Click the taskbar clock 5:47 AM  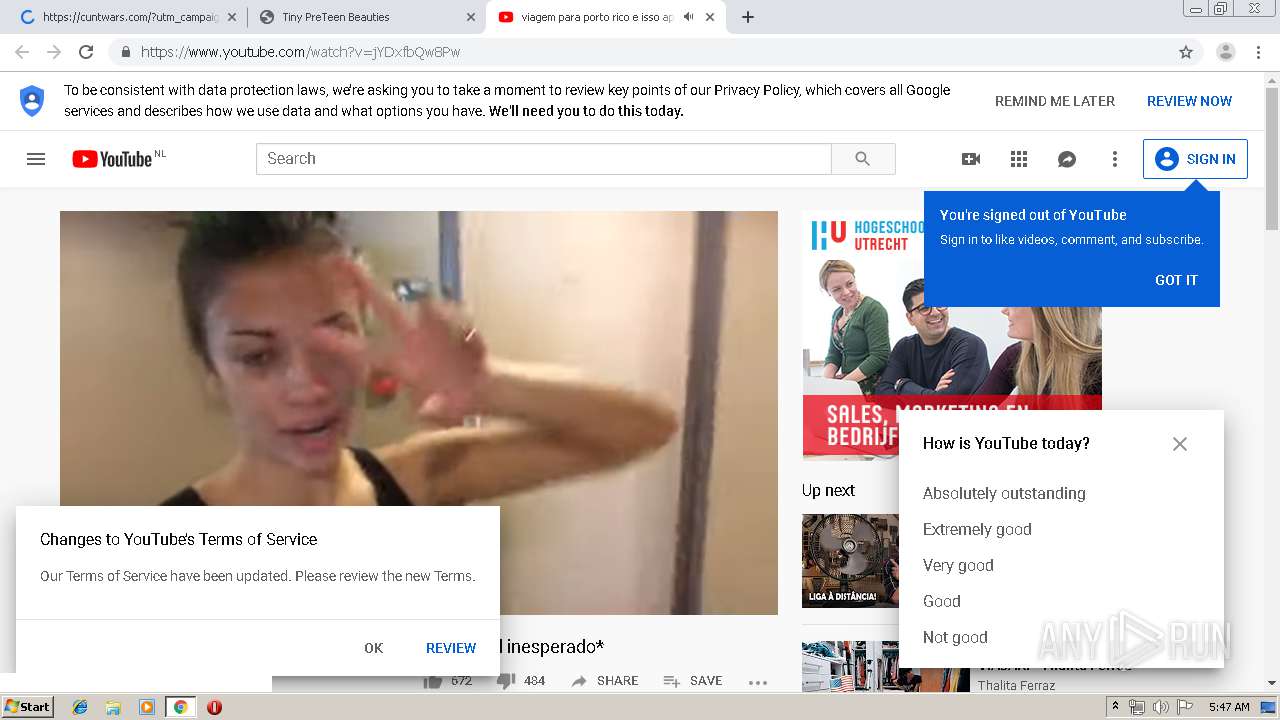(1229, 707)
